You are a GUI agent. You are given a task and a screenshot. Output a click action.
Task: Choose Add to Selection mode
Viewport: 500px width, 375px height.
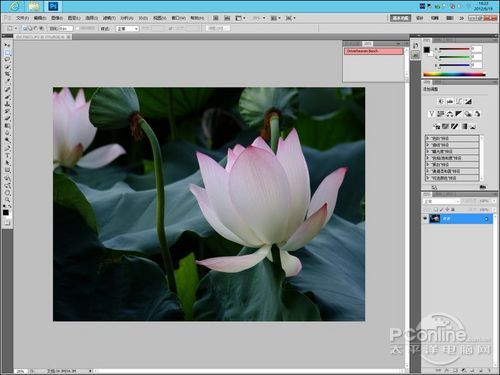(x=30, y=28)
